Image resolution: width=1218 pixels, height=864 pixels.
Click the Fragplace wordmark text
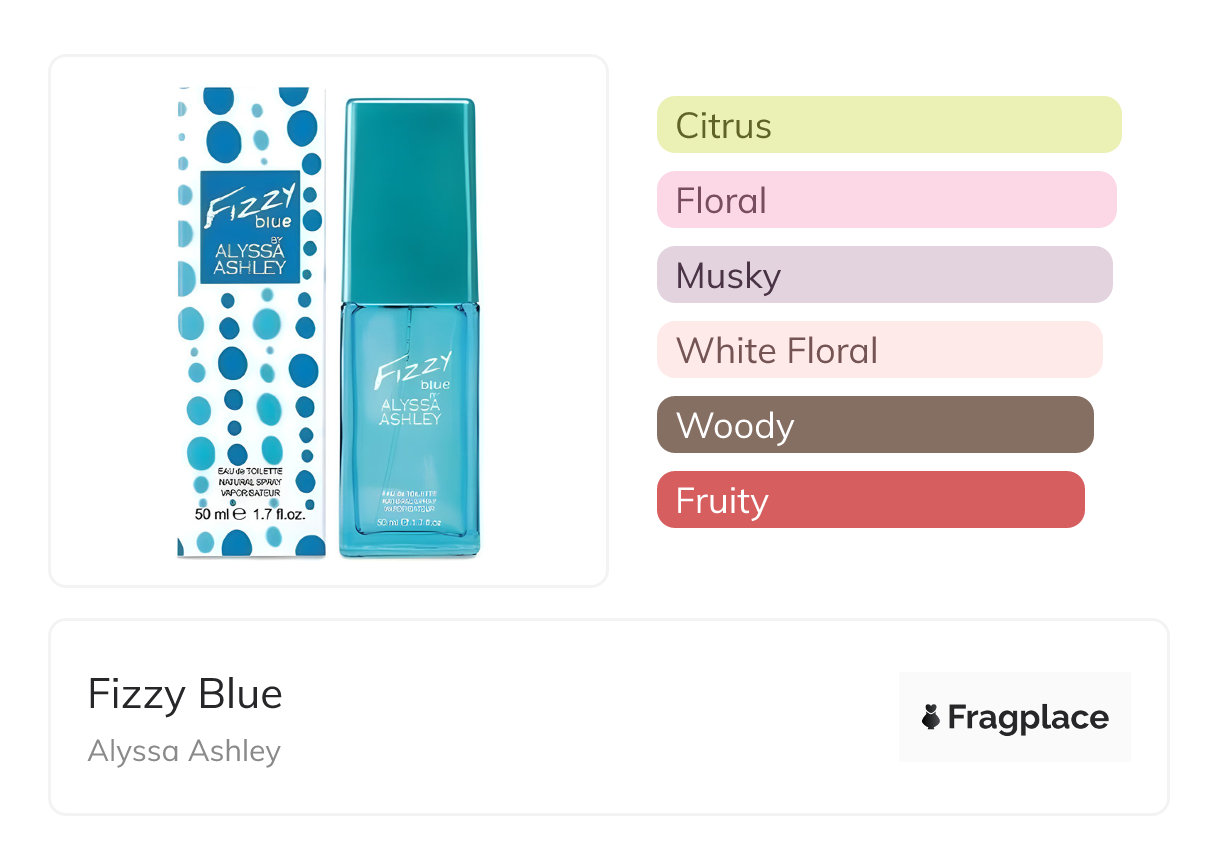pos(1028,718)
